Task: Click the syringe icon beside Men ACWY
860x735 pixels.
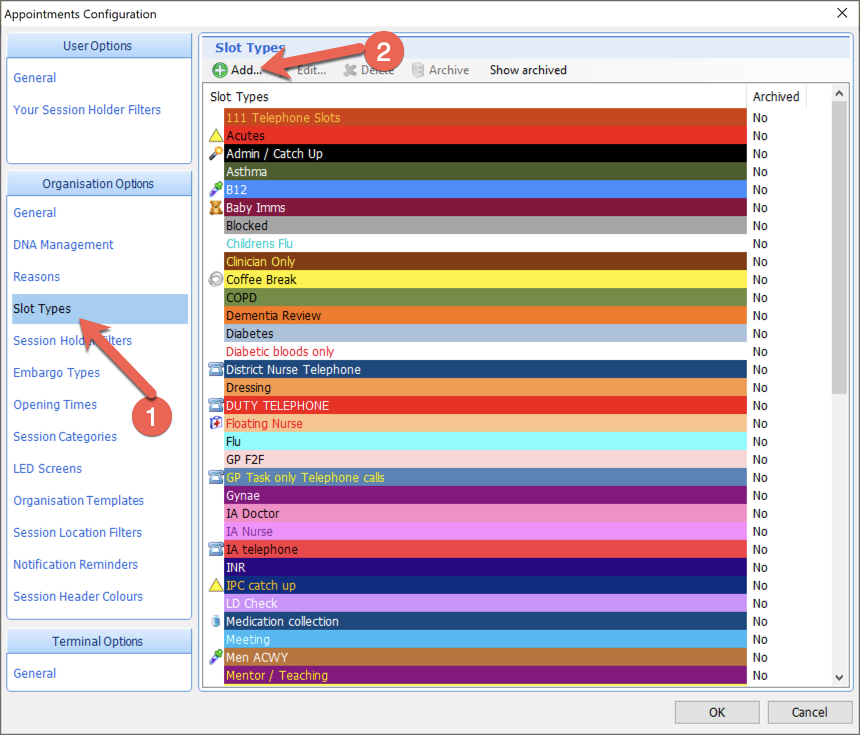Action: pyautogui.click(x=216, y=657)
